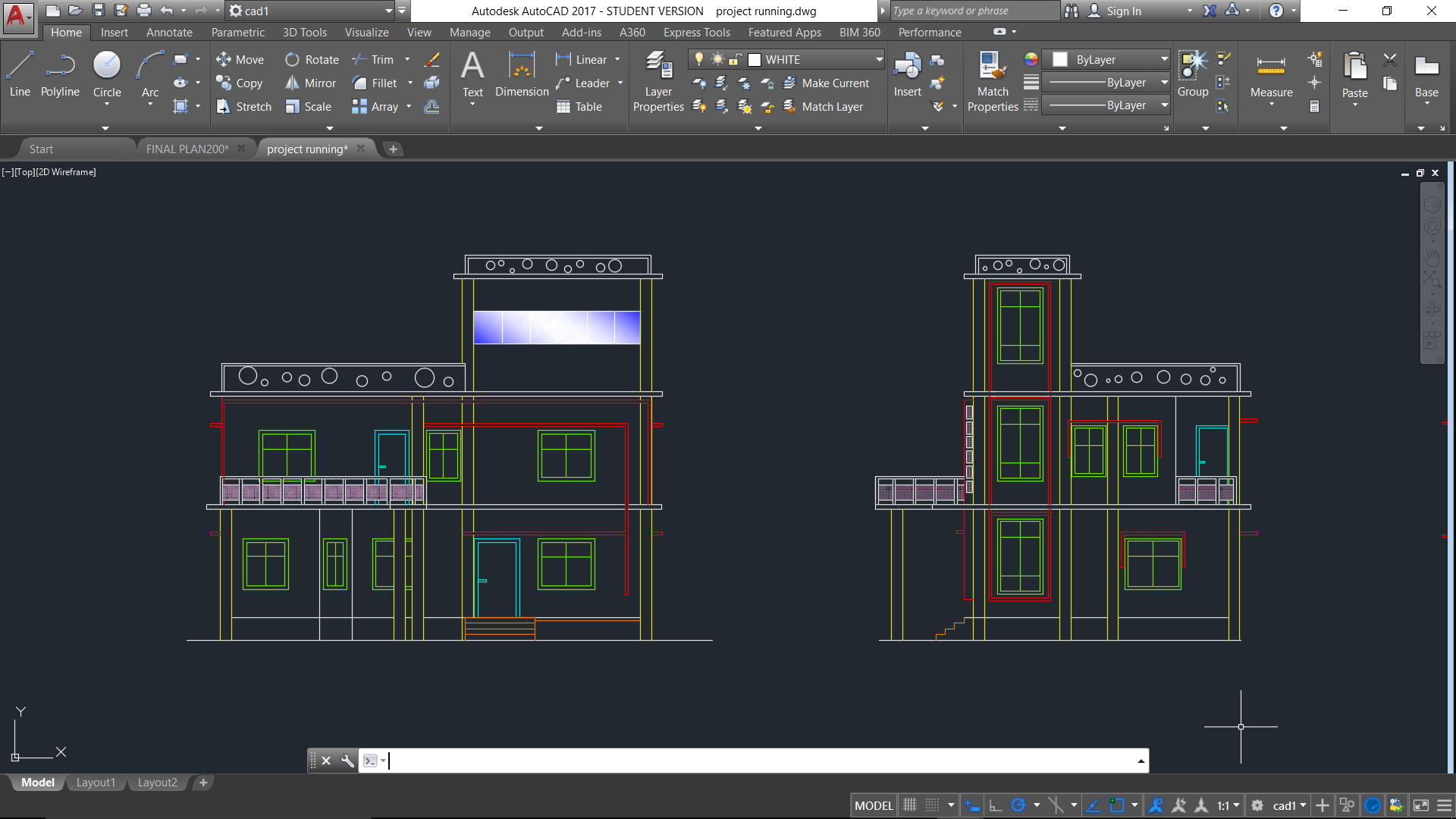
Task: Click the Measure tool
Action: pyautogui.click(x=1271, y=74)
